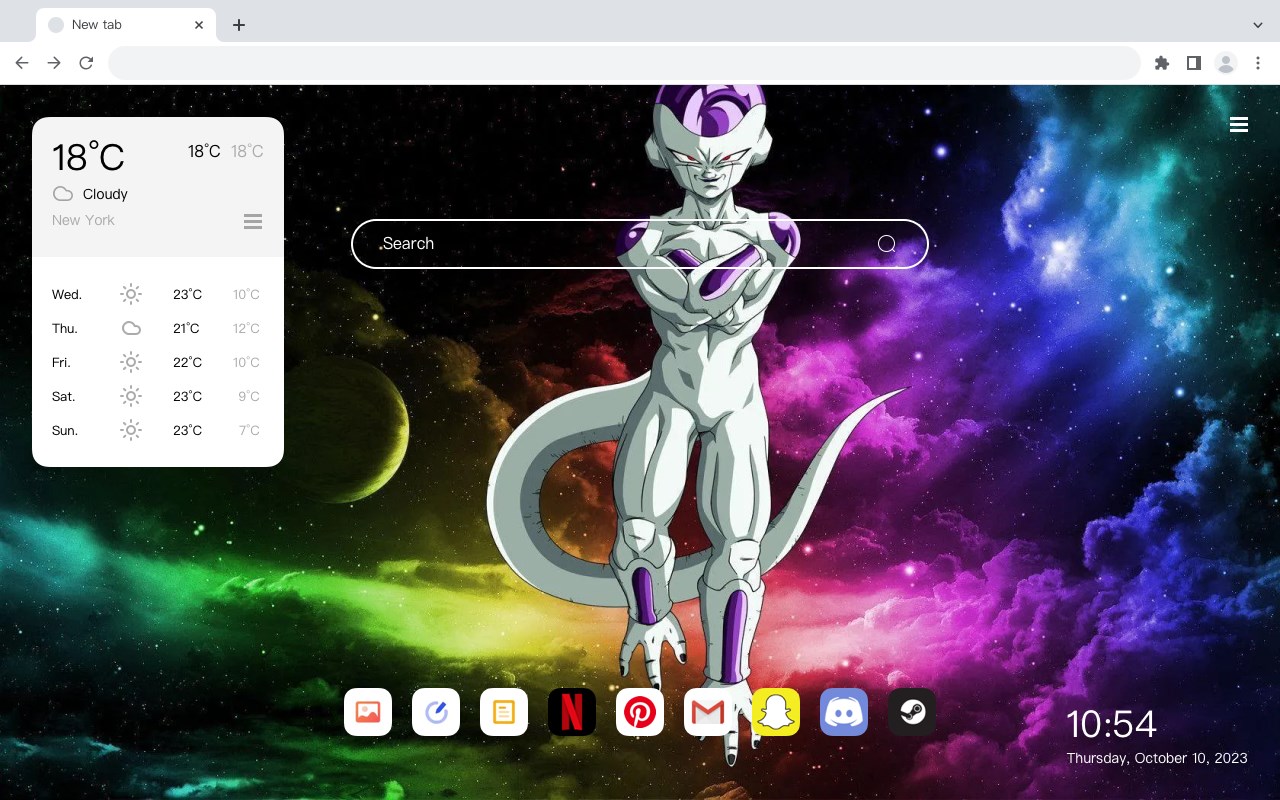Open the Pinterest shortcut

pyautogui.click(x=640, y=712)
